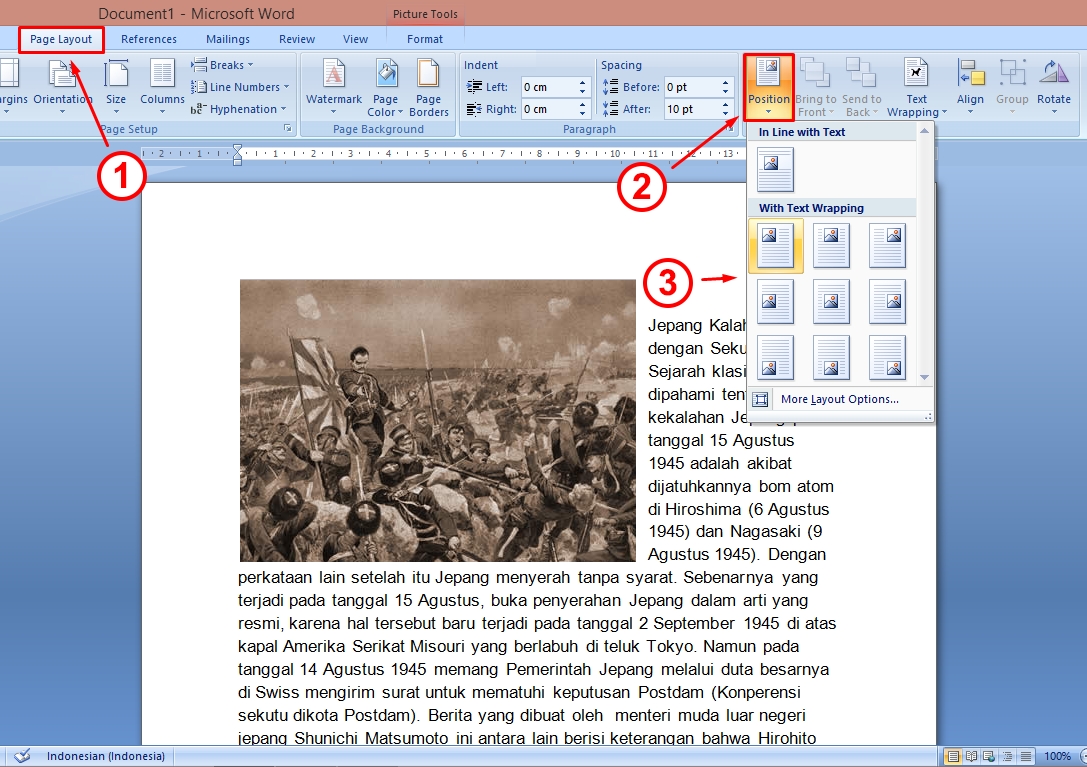Decrease Indent Left with the down arrow
Screen dimensions: 1087x767
582,92
